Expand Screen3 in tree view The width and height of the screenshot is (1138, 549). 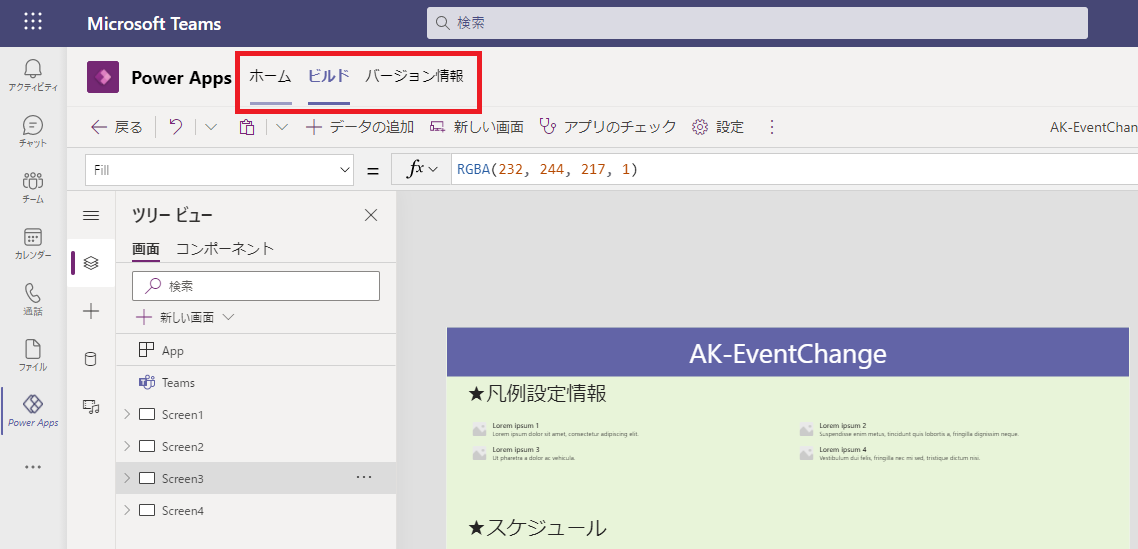127,478
